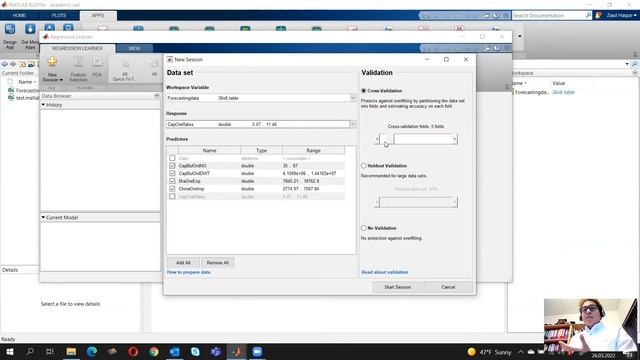Select REGRESSION LEARNER tab
640x360 pixels.
tap(77, 48)
